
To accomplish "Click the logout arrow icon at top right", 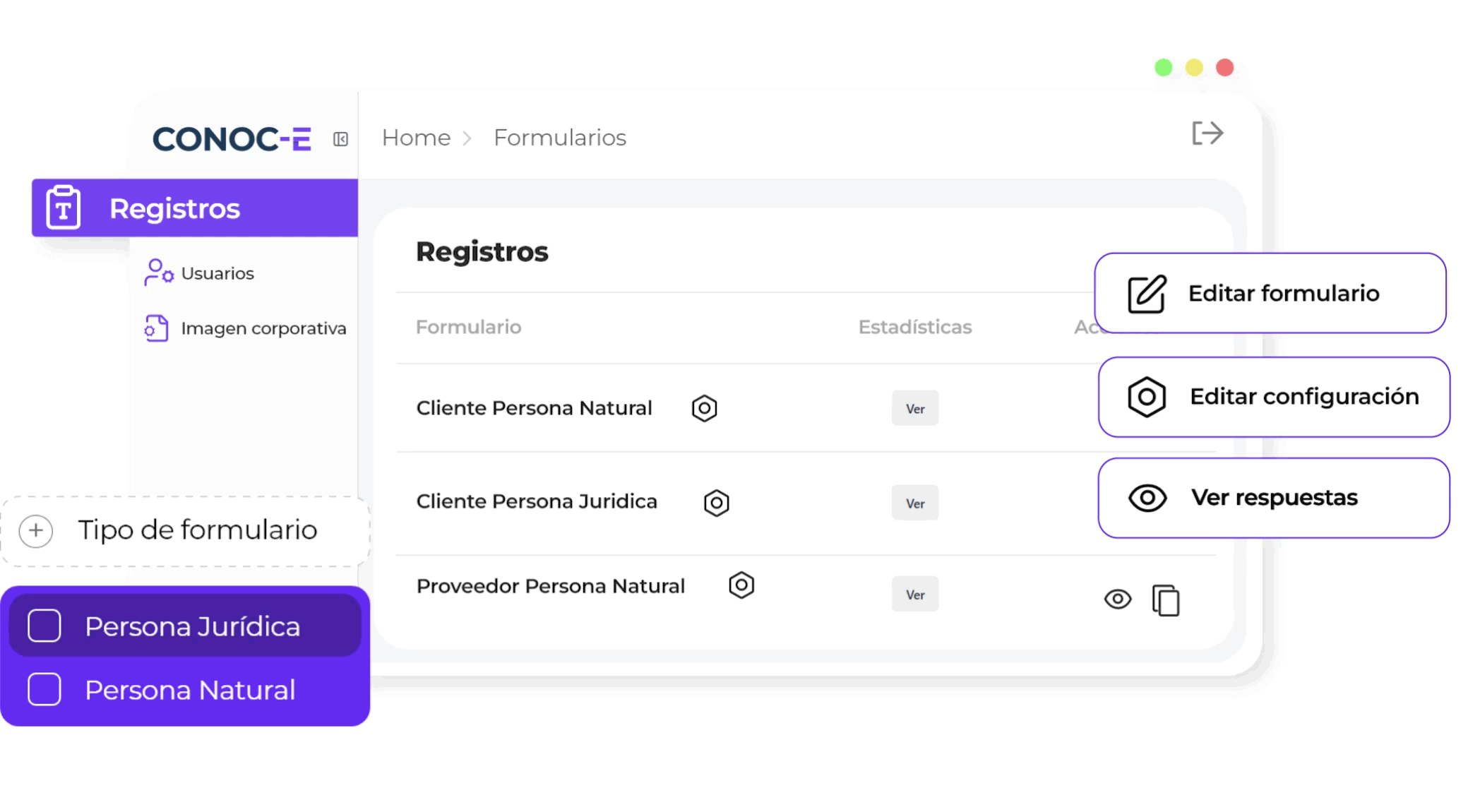I will click(1207, 133).
